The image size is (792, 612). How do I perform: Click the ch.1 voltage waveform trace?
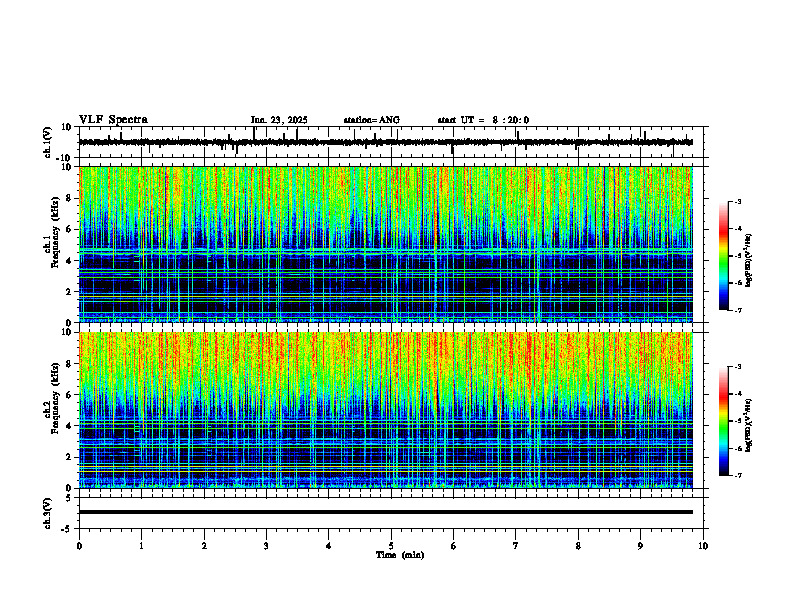tap(385, 142)
